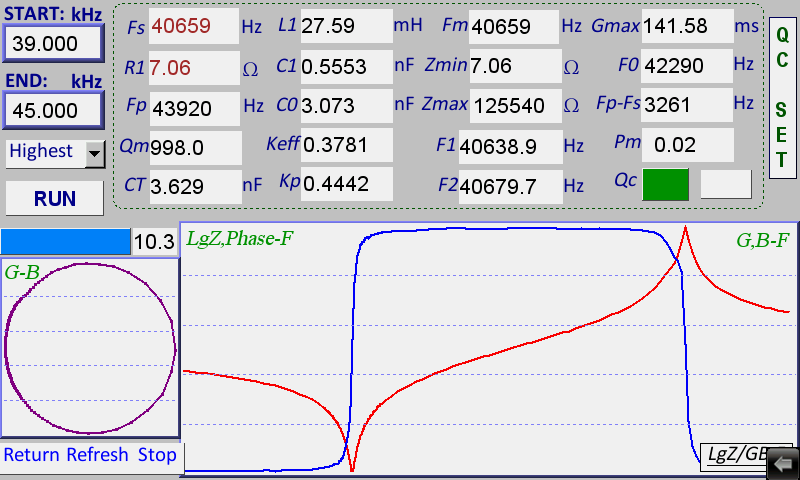Click the LgZ,Phase-F graph label
This screenshot has width=800, height=480.
click(240, 238)
